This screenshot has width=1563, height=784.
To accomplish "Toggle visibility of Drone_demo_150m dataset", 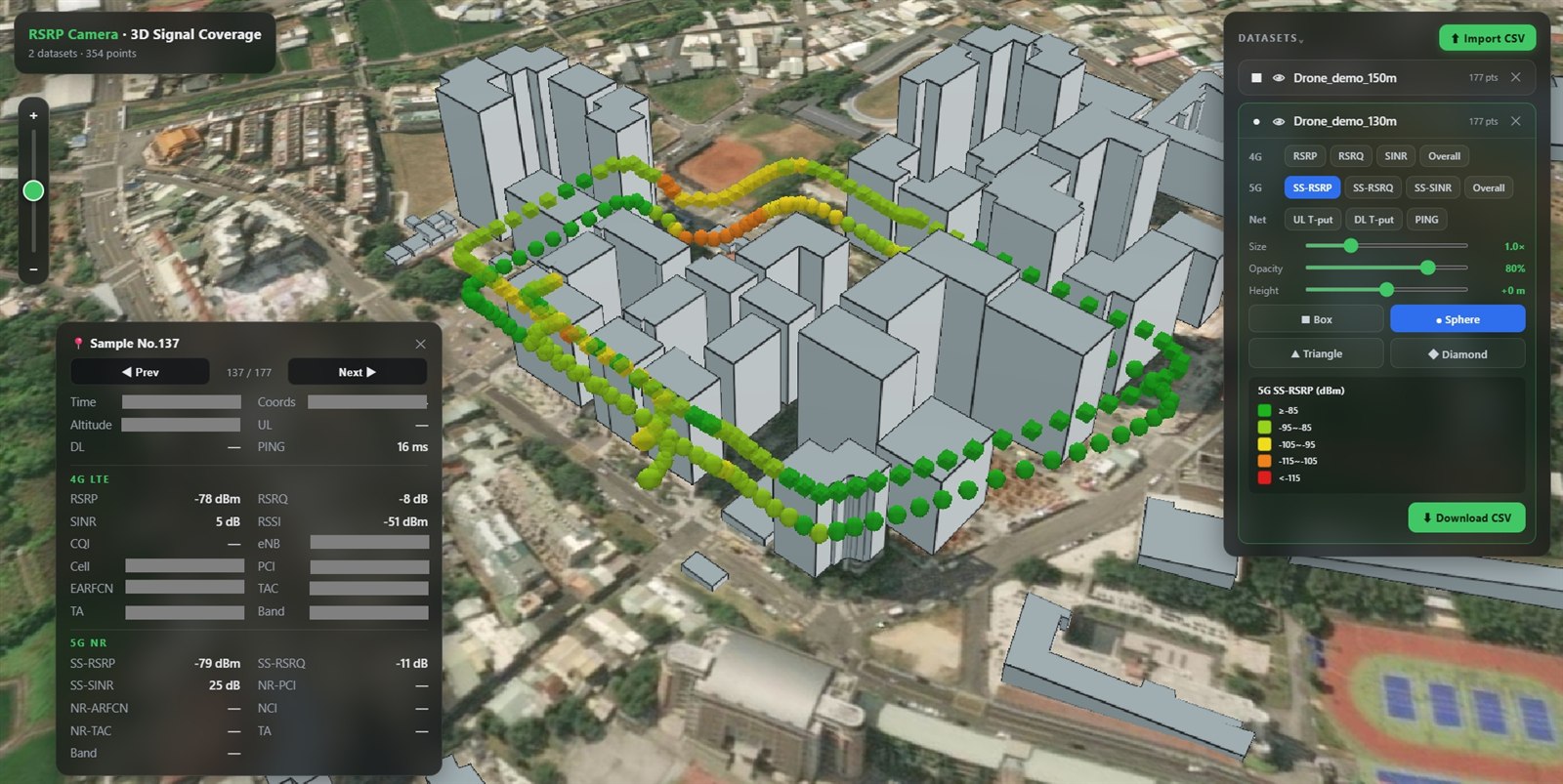I will coord(1278,78).
